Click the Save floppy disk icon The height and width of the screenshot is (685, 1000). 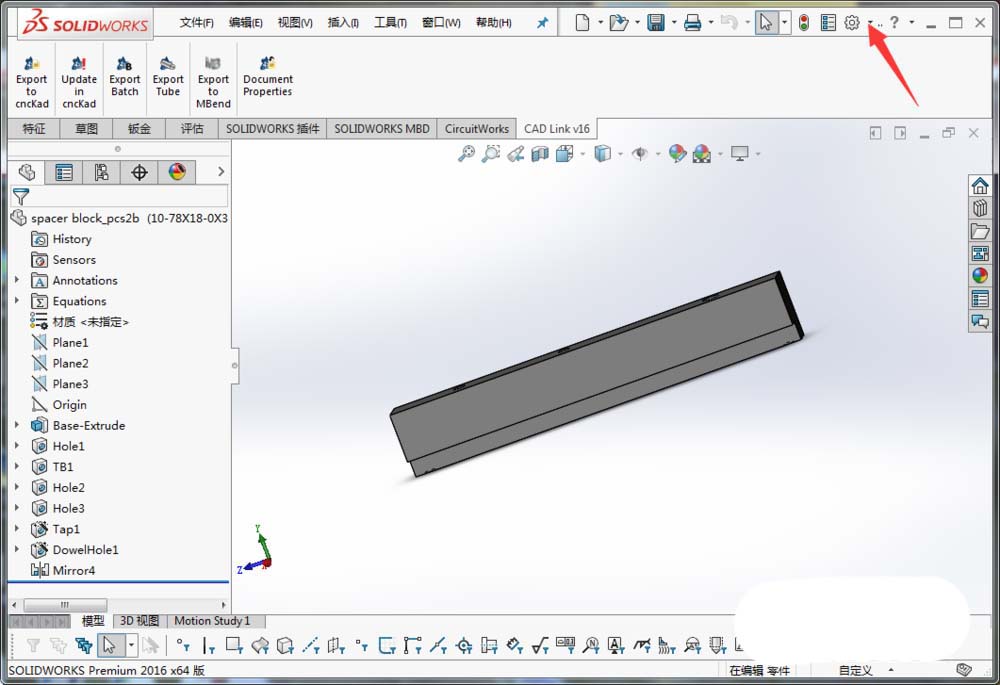656,23
